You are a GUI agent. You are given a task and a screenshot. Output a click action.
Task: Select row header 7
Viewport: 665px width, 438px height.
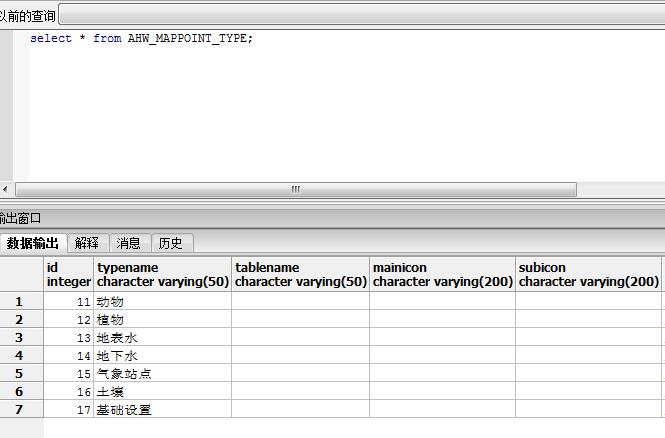tap(21, 409)
